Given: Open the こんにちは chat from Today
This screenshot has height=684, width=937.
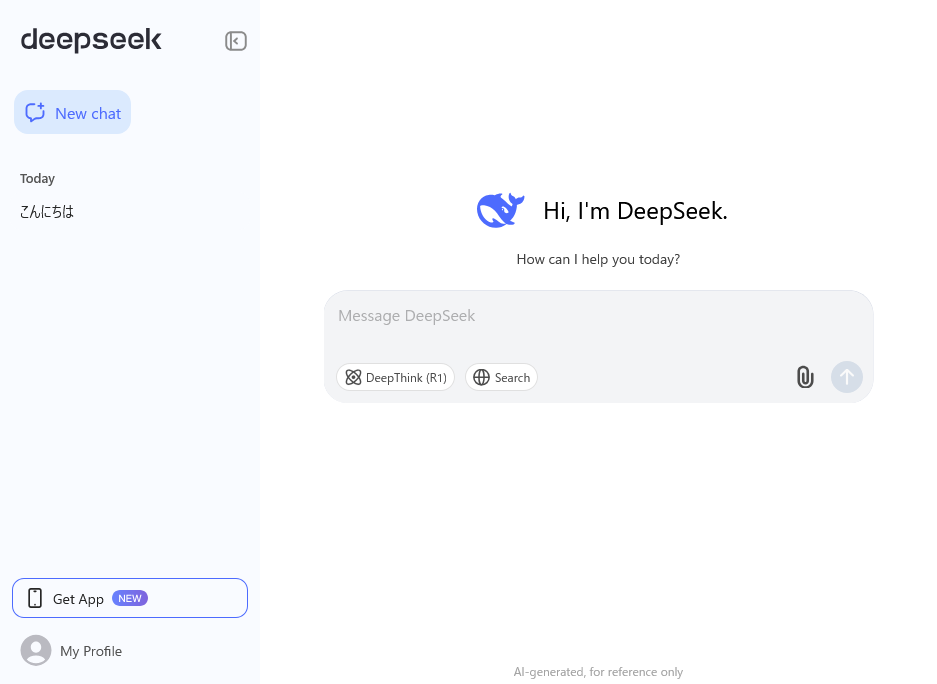Looking at the screenshot, I should (47, 211).
